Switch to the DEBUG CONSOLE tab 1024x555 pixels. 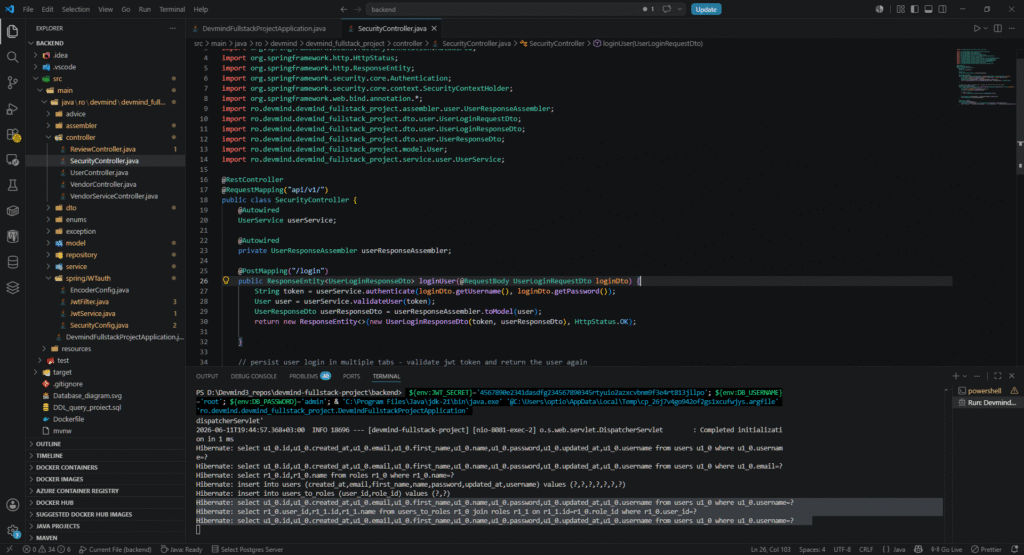pos(253,376)
